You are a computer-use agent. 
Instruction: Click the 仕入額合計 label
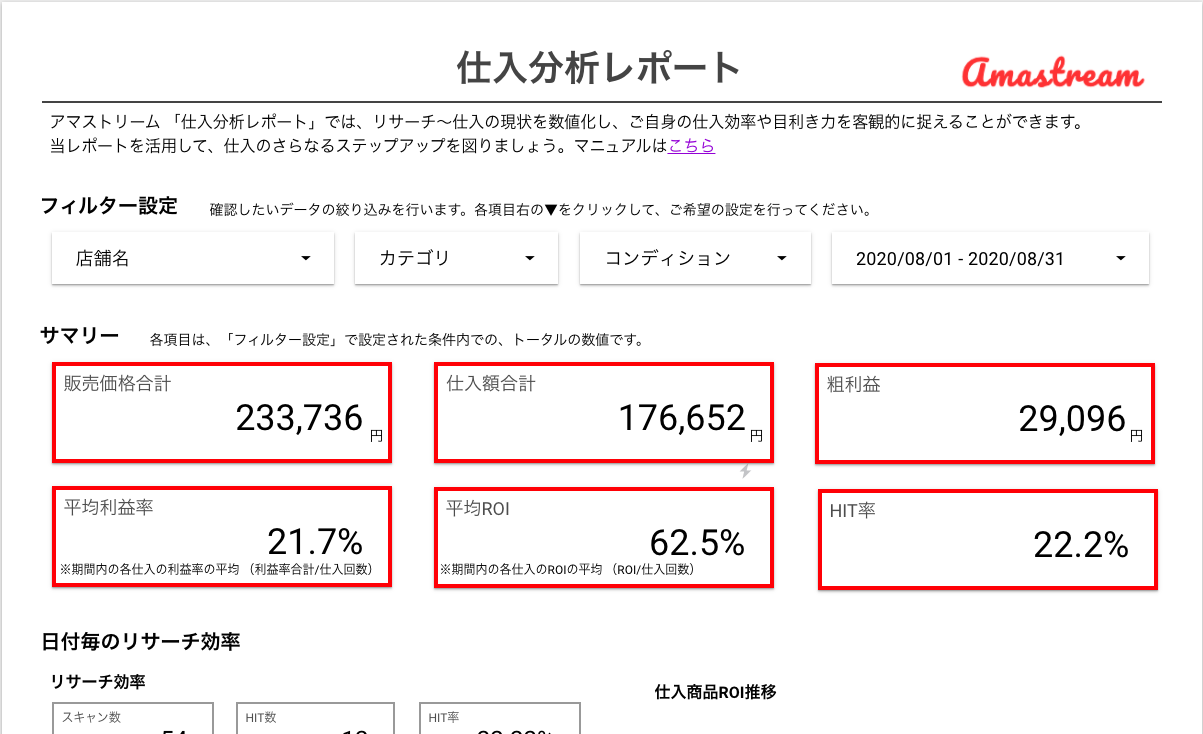[490, 383]
